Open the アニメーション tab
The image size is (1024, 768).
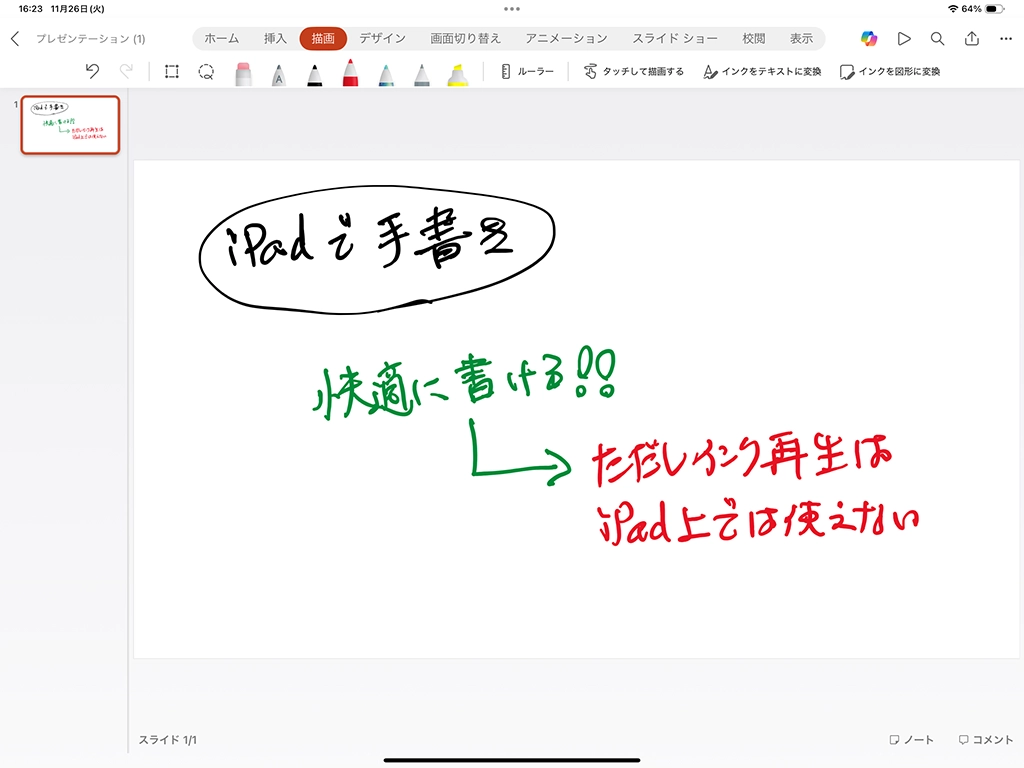tap(566, 39)
